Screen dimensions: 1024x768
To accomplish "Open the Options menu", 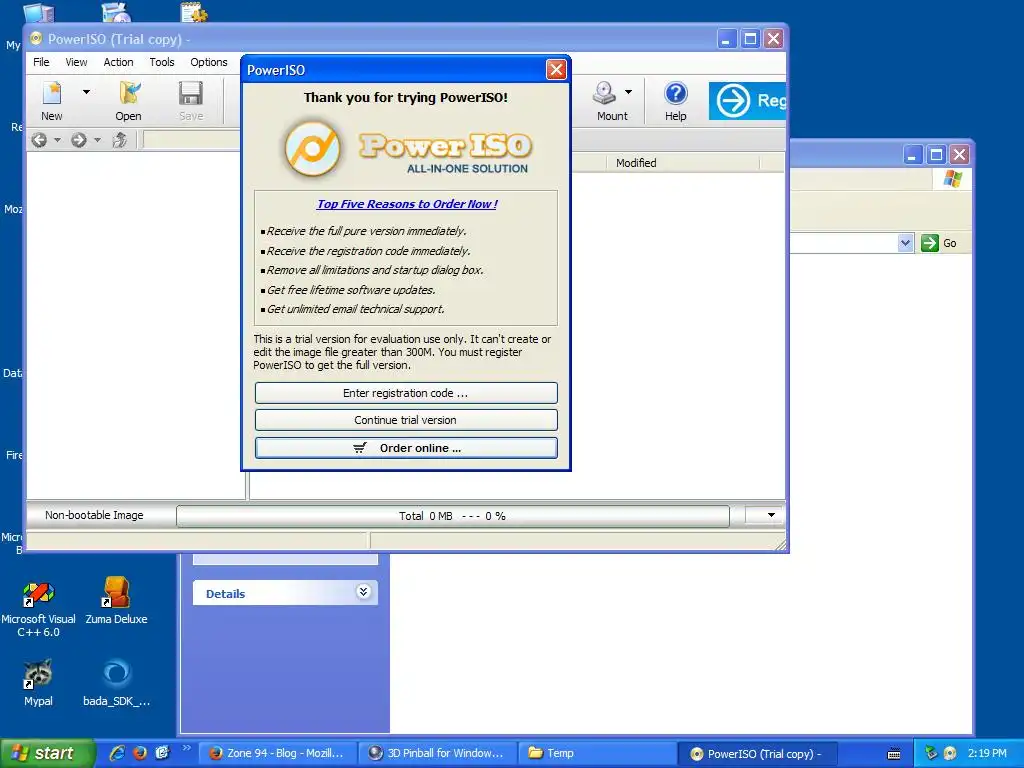I will (x=209, y=62).
